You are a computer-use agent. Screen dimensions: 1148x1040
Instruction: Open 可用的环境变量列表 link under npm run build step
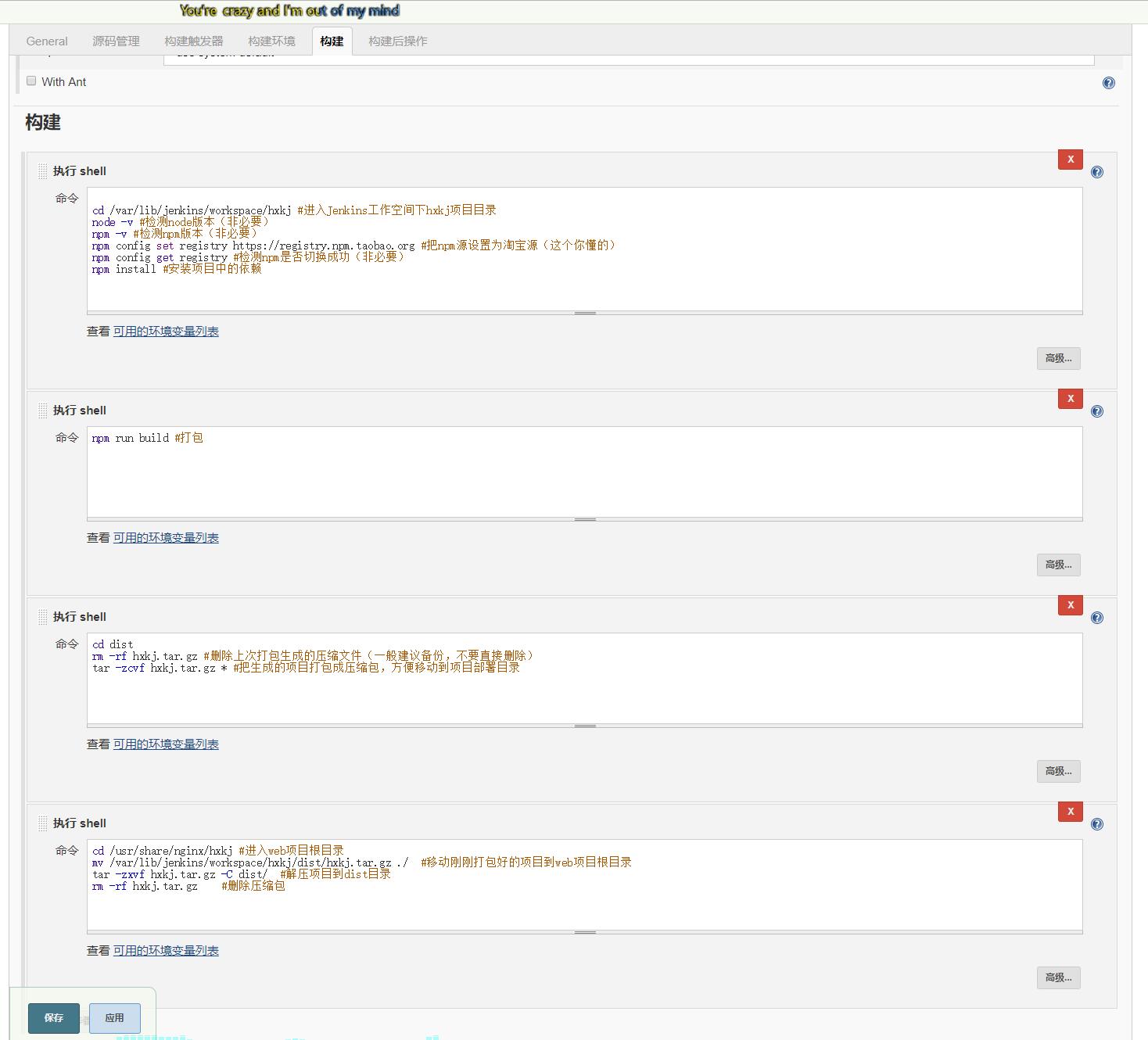point(166,538)
